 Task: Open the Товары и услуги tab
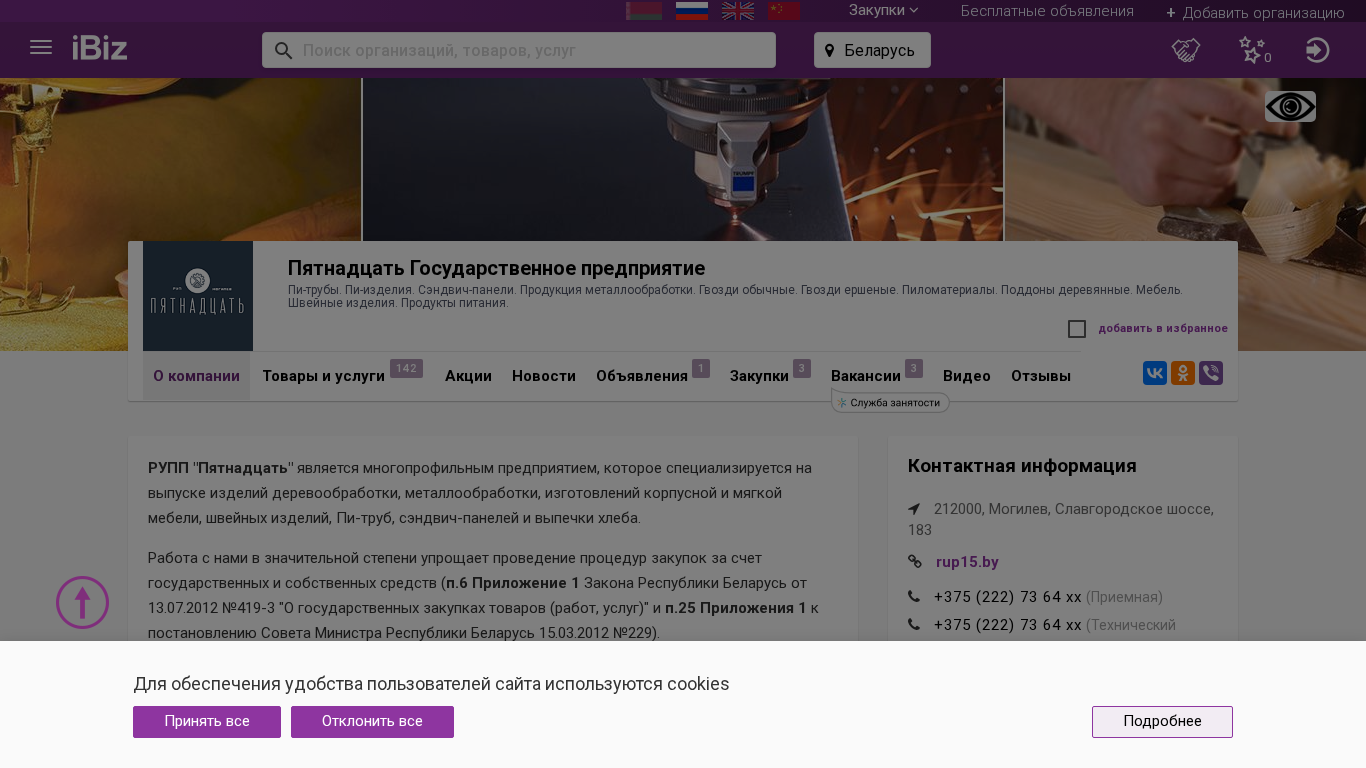pos(342,376)
